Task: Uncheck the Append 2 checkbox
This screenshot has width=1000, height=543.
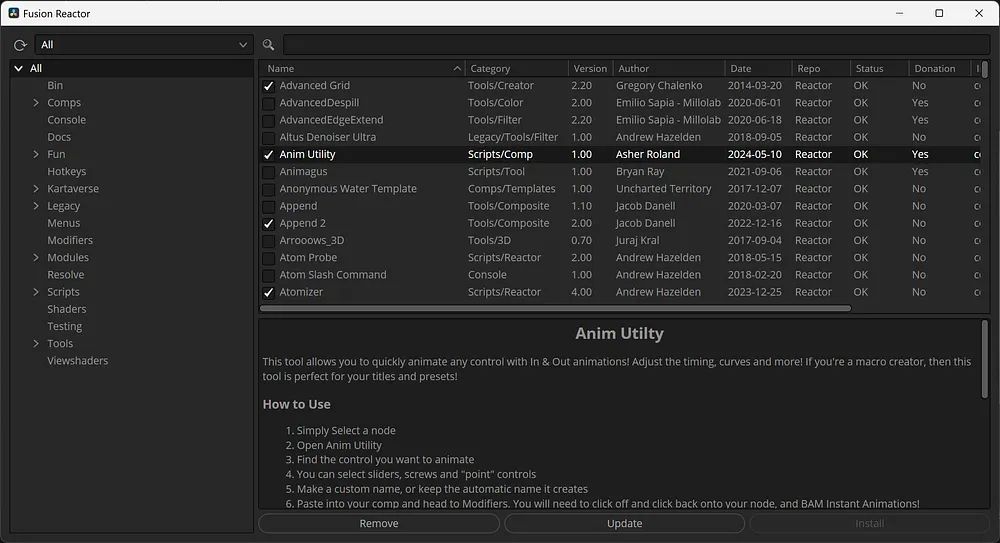Action: pos(268,223)
